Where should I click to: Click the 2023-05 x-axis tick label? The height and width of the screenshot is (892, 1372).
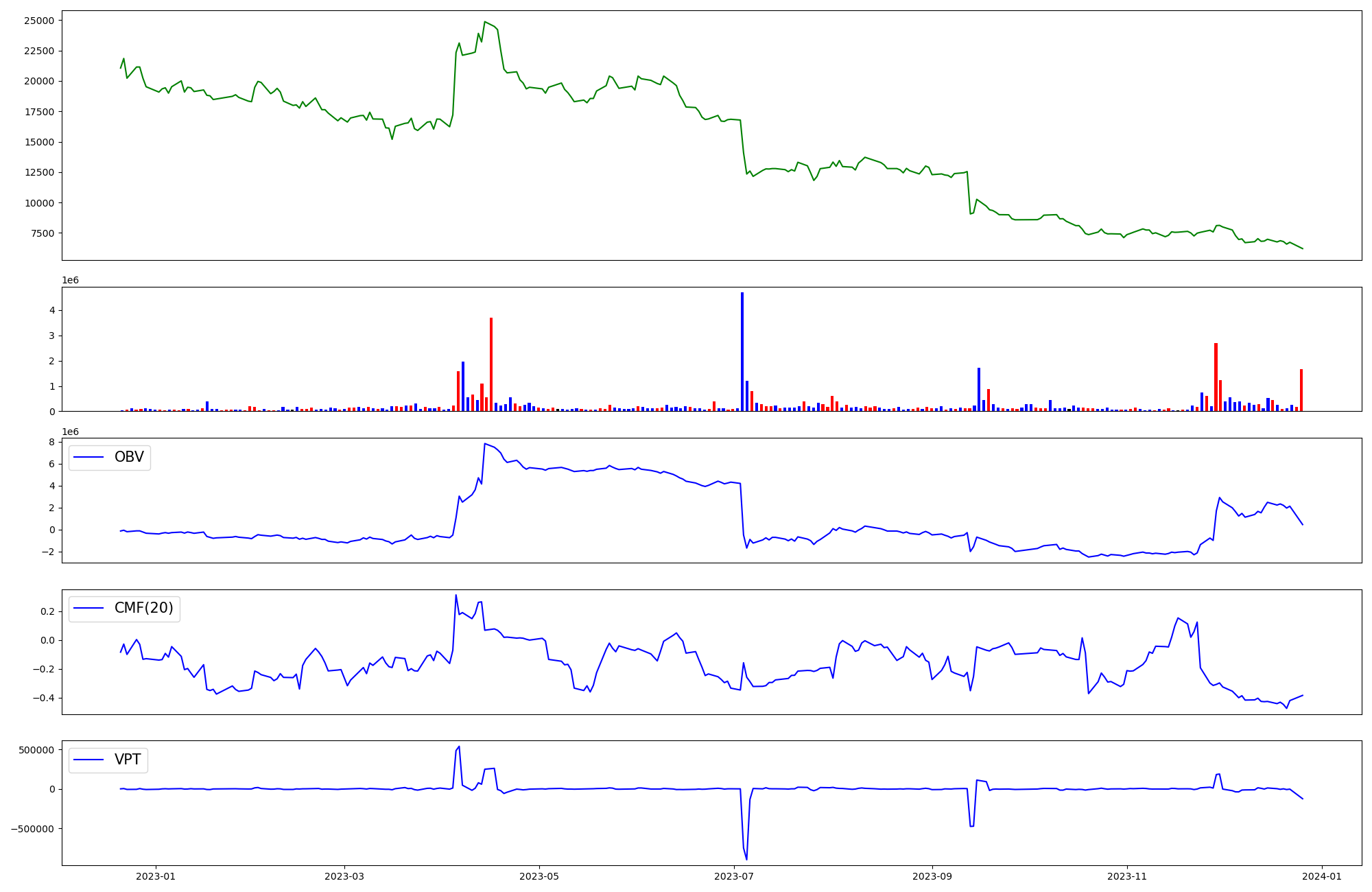(539, 876)
